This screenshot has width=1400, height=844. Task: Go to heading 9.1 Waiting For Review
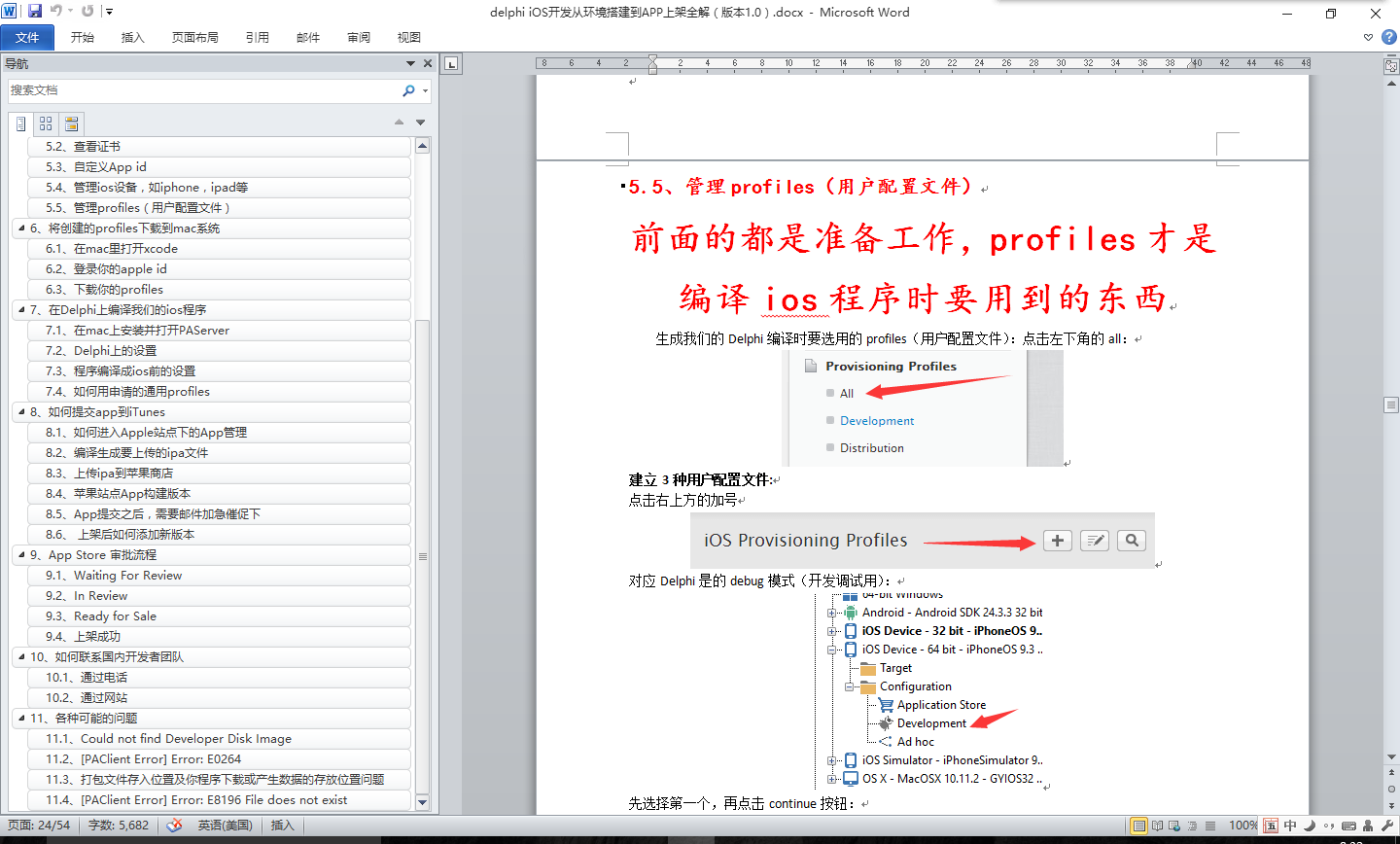220,576
